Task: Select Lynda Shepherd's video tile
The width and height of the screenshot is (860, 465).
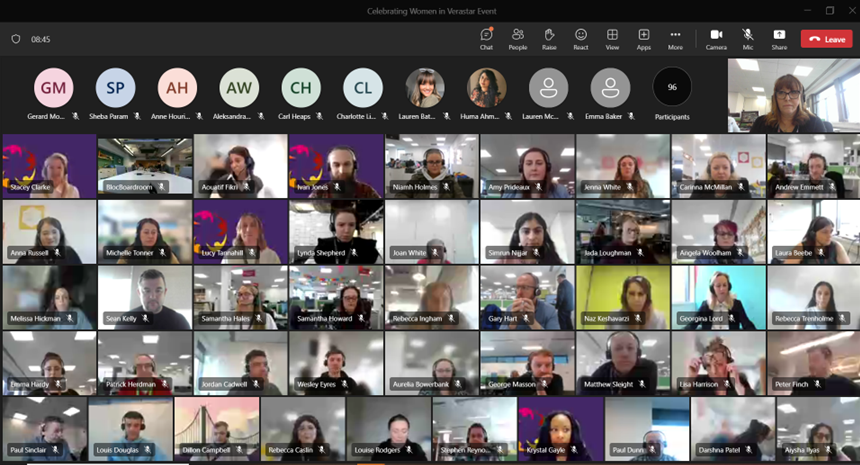Action: [x=336, y=232]
